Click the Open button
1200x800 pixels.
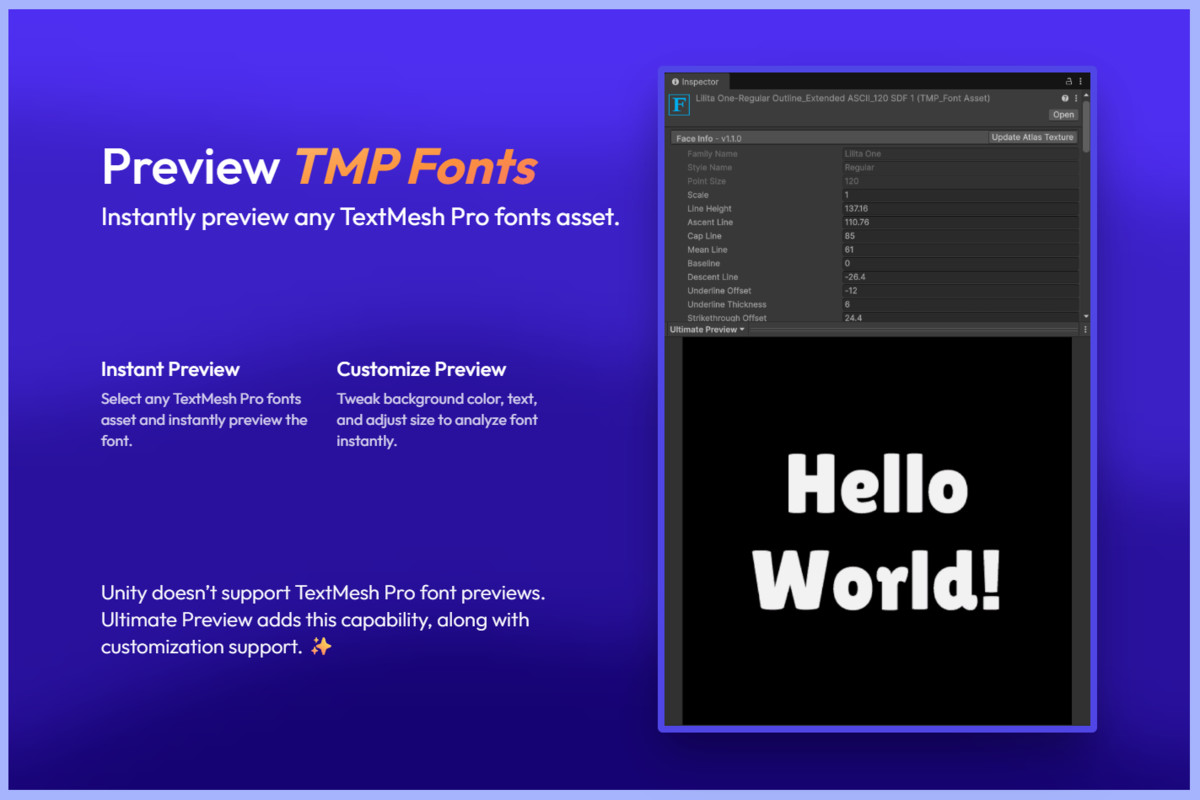click(1063, 115)
